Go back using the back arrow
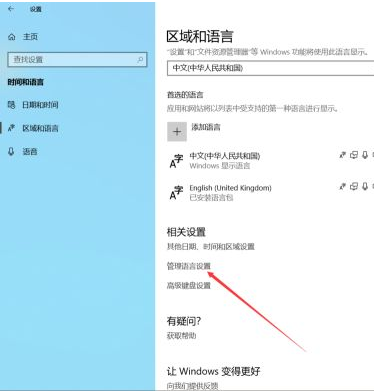Screen dimensions: 374x391 pyautogui.click(x=11, y=9)
